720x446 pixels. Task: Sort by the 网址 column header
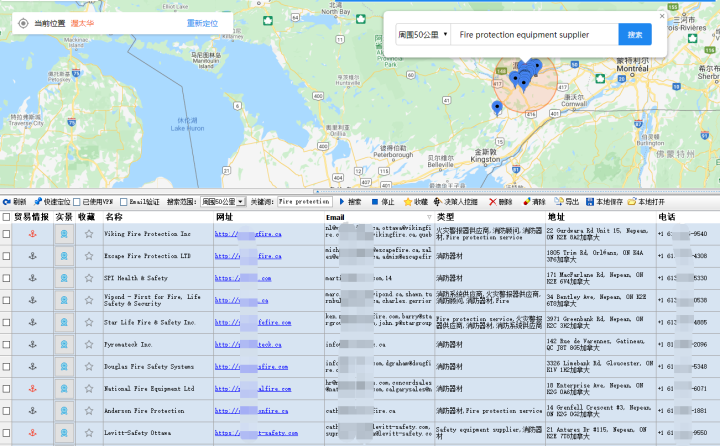225,217
